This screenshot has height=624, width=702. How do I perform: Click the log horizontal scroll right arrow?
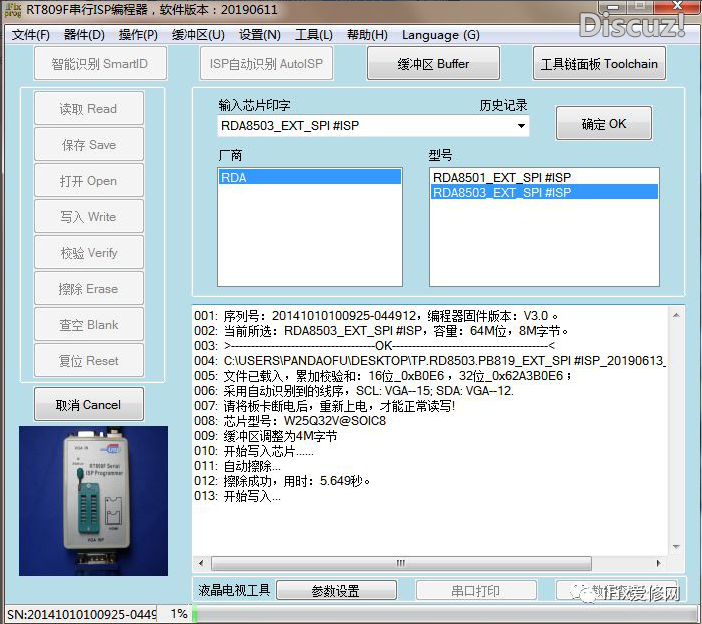pos(659,563)
